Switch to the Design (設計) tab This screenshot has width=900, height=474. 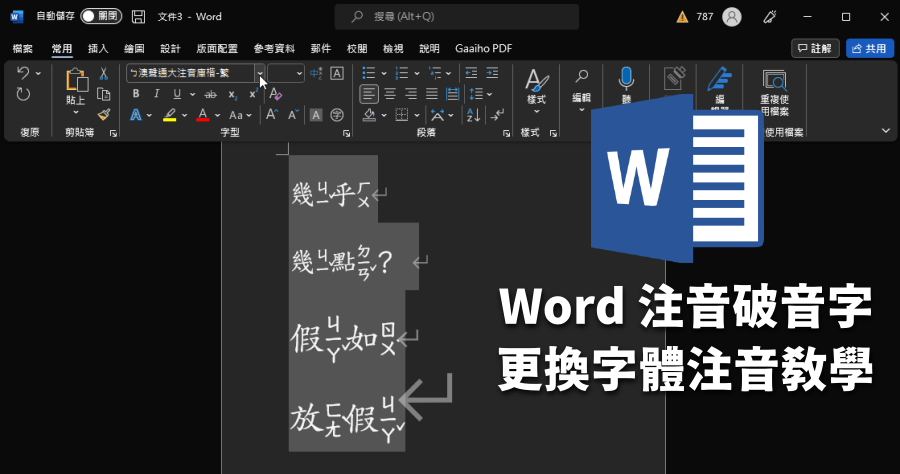(x=170, y=49)
